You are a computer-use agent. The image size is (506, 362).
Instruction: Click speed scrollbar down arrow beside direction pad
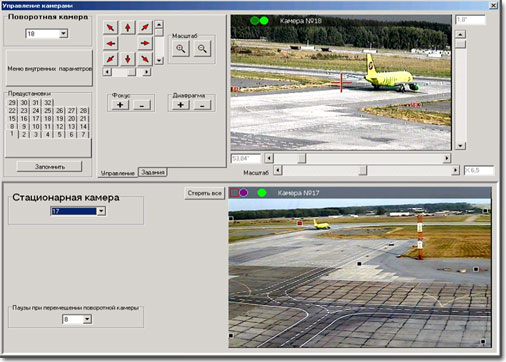[159, 61]
